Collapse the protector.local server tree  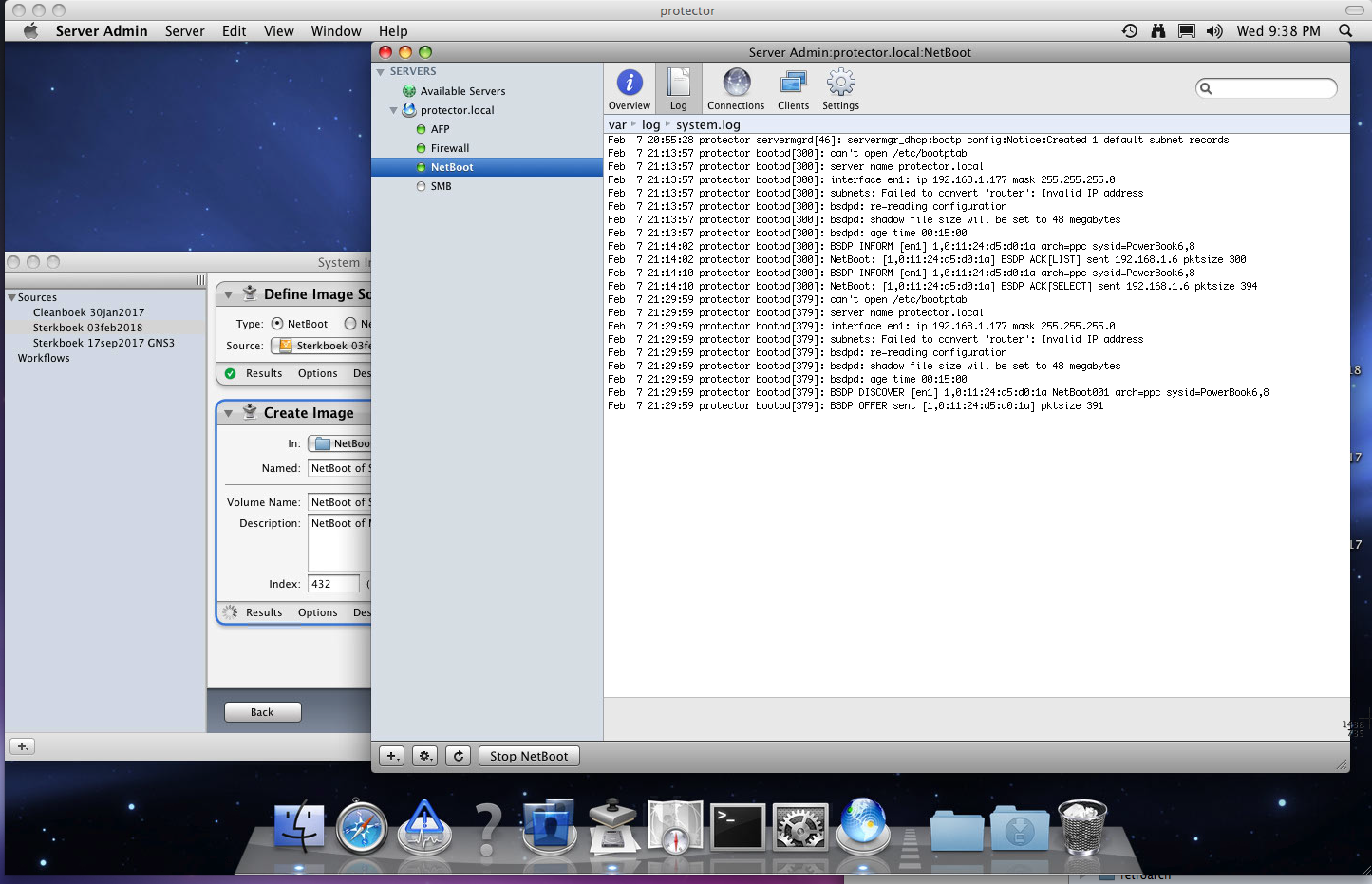point(394,110)
